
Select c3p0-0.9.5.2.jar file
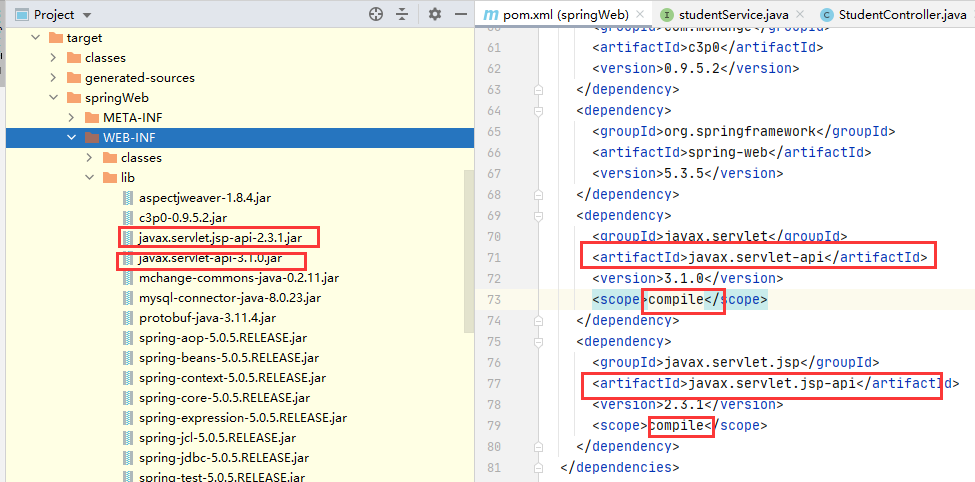tap(183, 218)
